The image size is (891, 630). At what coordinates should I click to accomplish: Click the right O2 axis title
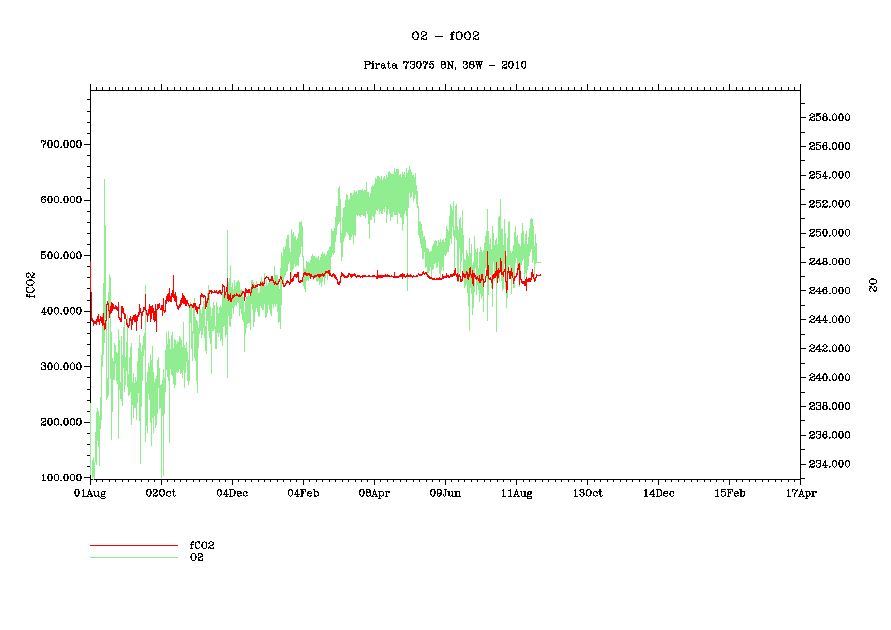(x=872, y=284)
